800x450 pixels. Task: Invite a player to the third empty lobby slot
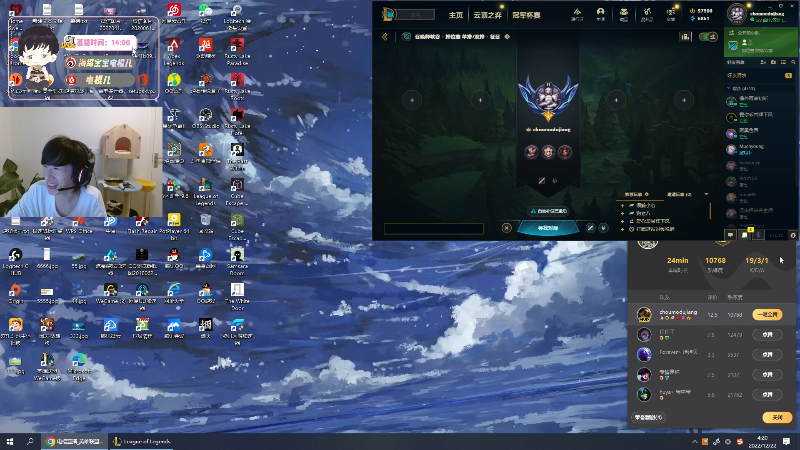click(616, 100)
